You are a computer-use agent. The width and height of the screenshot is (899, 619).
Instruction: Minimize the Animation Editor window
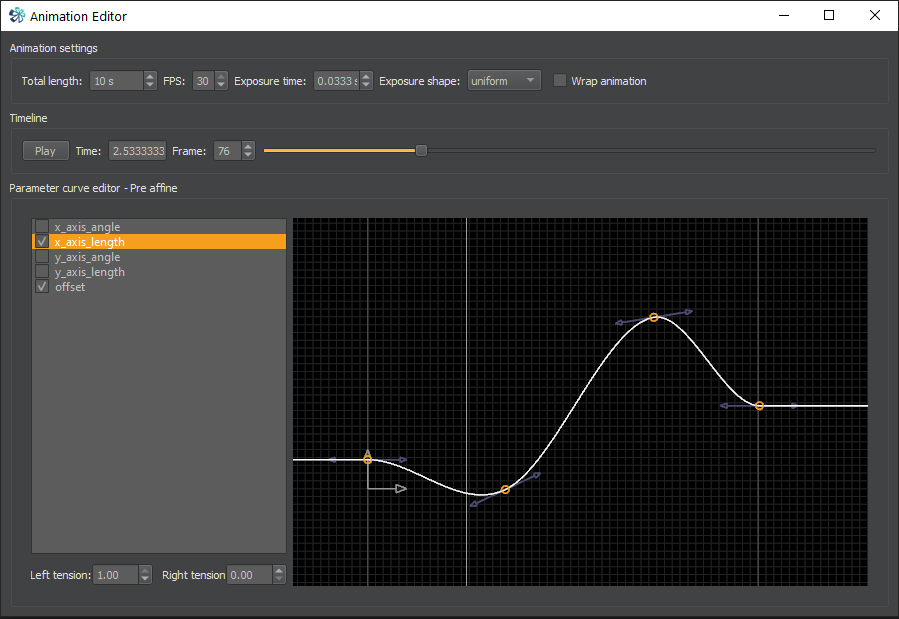point(784,15)
